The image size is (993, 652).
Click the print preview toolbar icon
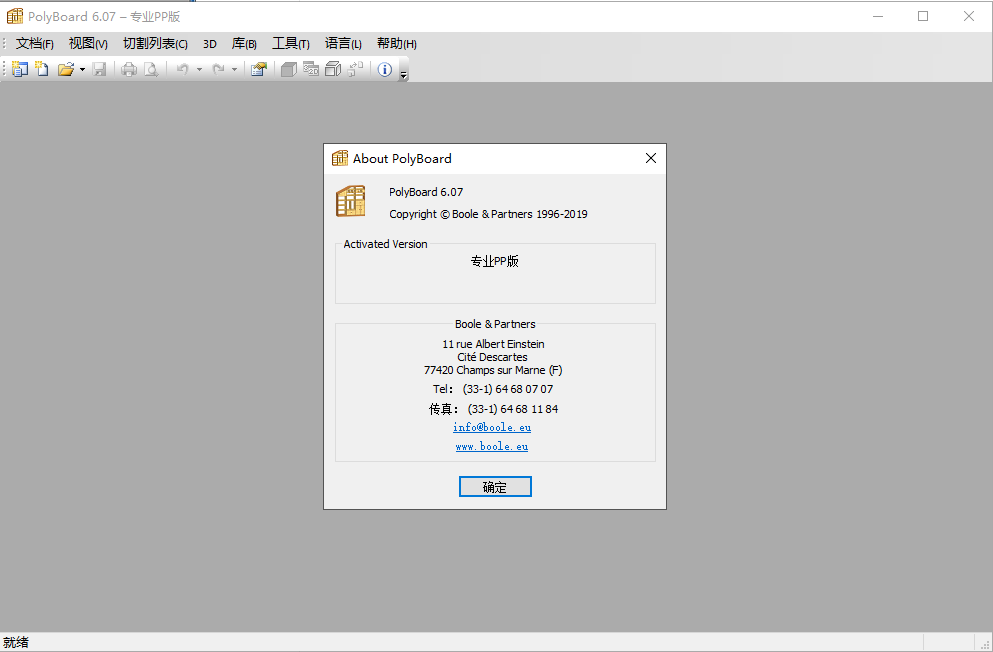point(151,69)
